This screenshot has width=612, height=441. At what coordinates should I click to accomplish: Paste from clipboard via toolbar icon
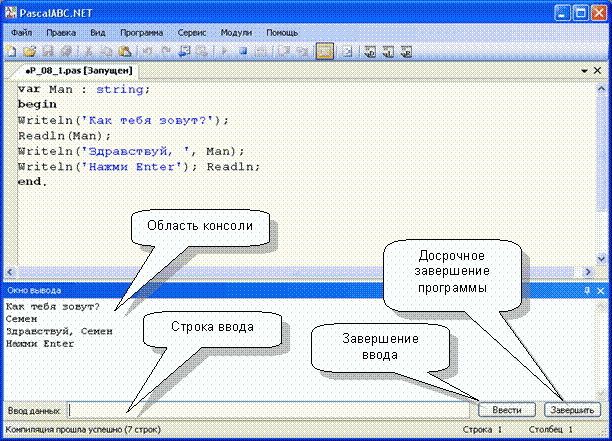coord(125,51)
